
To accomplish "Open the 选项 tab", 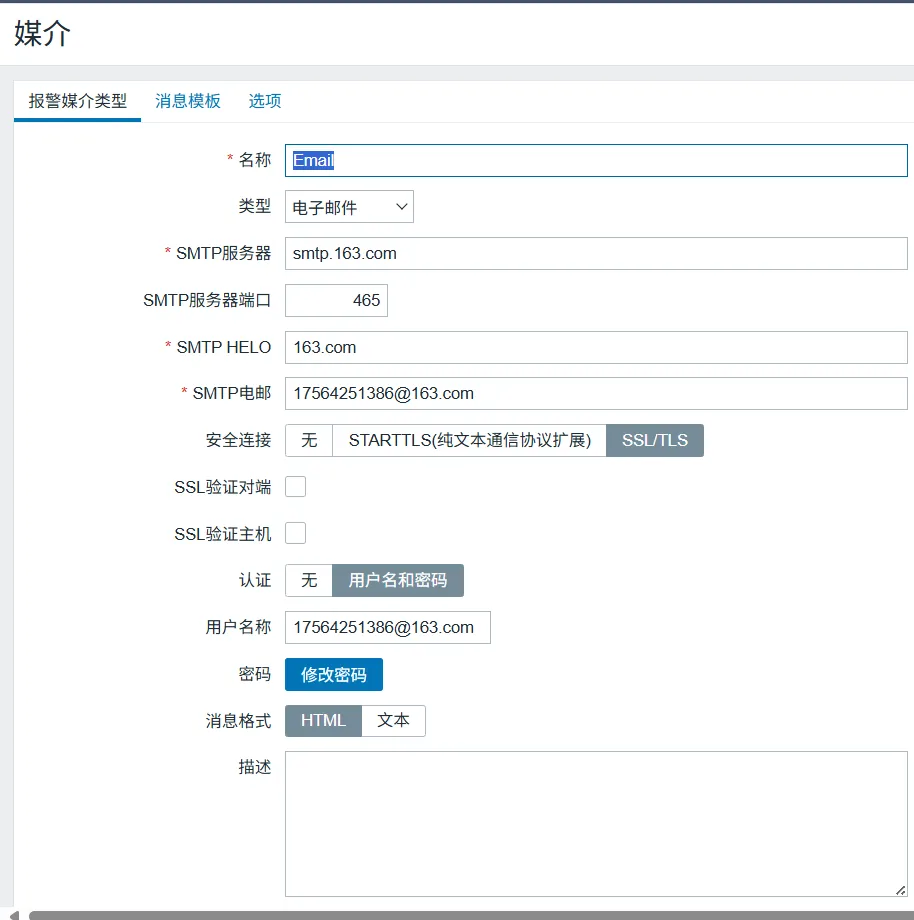I will pyautogui.click(x=265, y=101).
